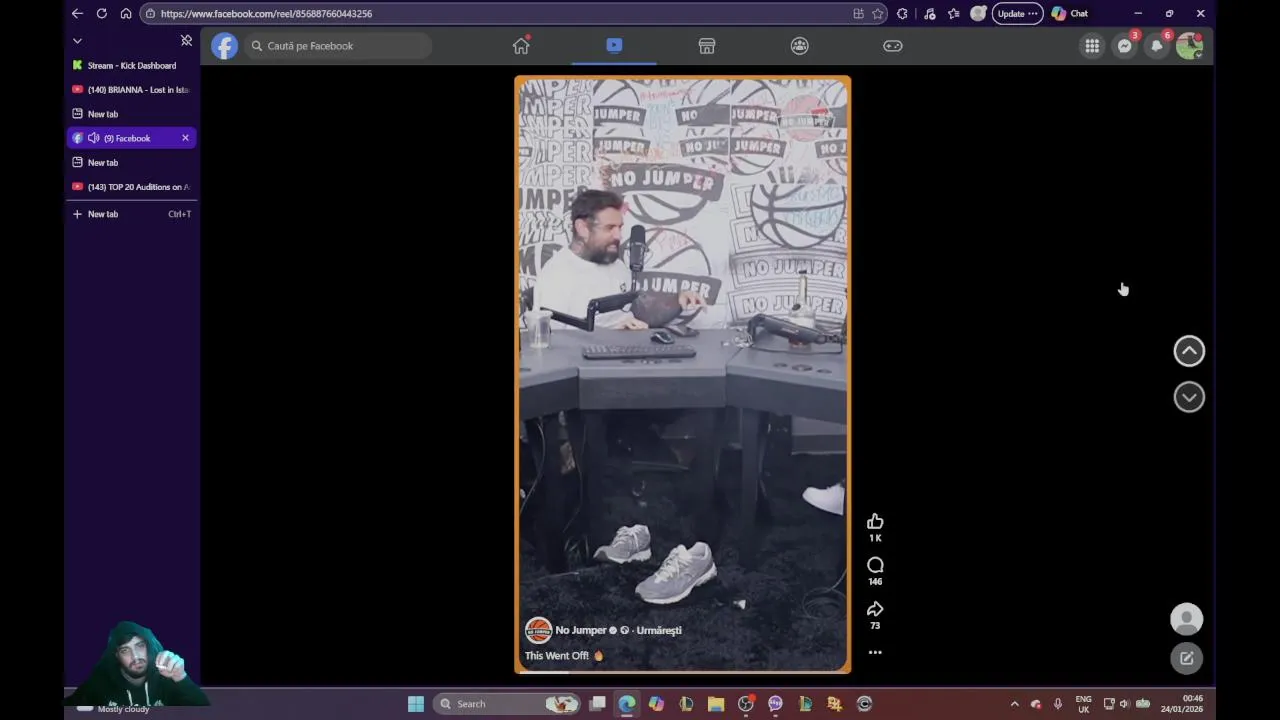Go back in the browser
Image resolution: width=1280 pixels, height=720 pixels.
click(x=77, y=14)
